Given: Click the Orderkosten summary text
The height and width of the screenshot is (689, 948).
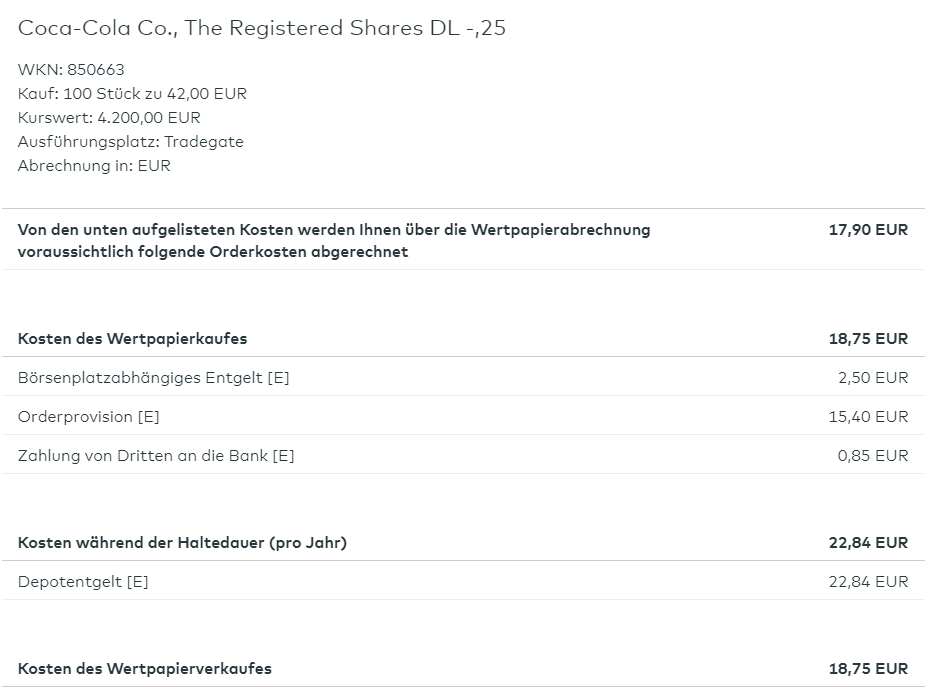Looking at the screenshot, I should [334, 241].
